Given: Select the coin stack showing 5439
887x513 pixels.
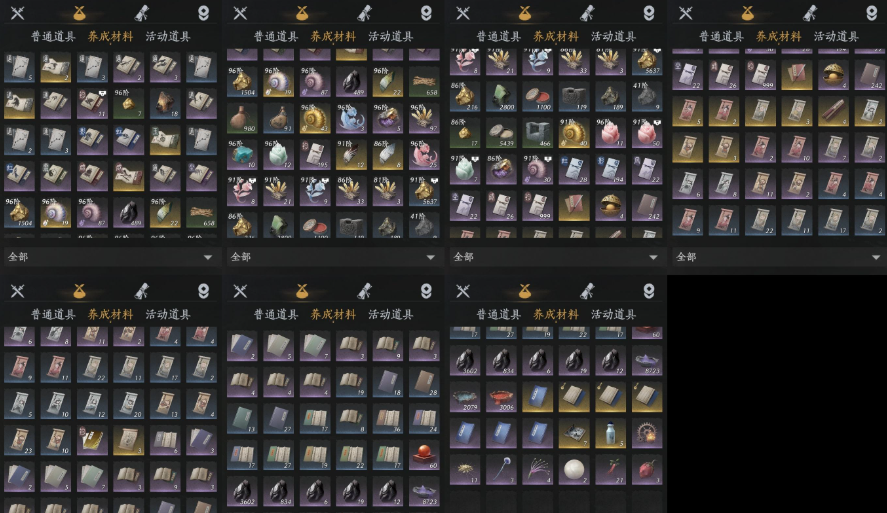Looking at the screenshot, I should 501,133.
